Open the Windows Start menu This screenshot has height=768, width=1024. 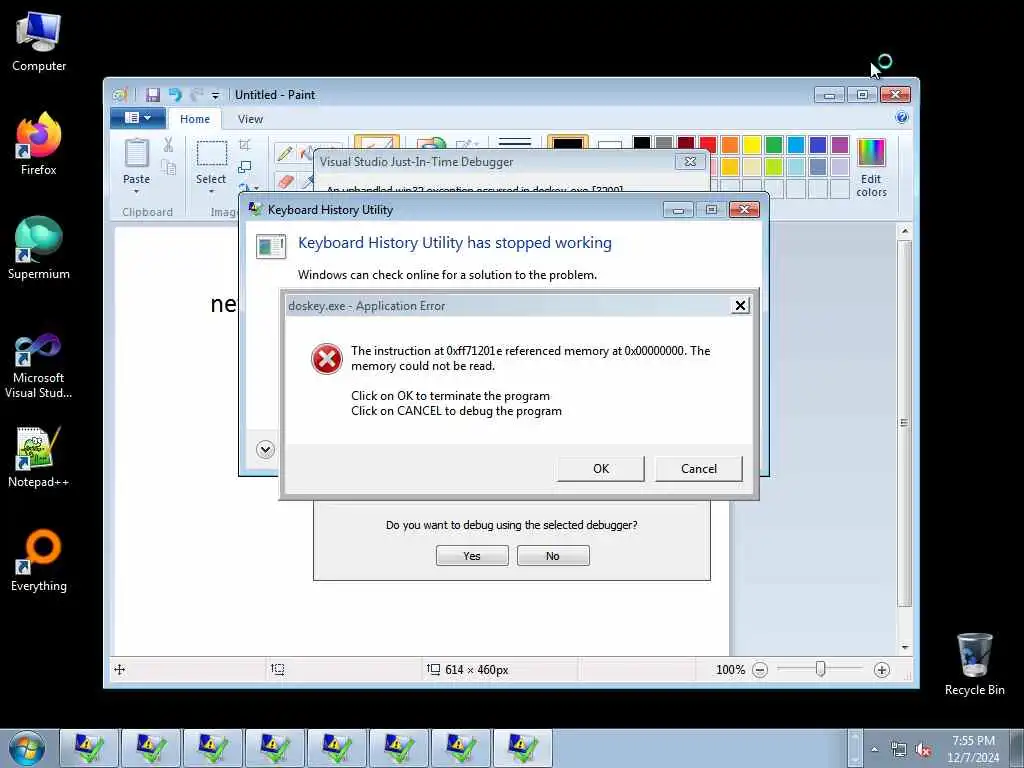27,748
